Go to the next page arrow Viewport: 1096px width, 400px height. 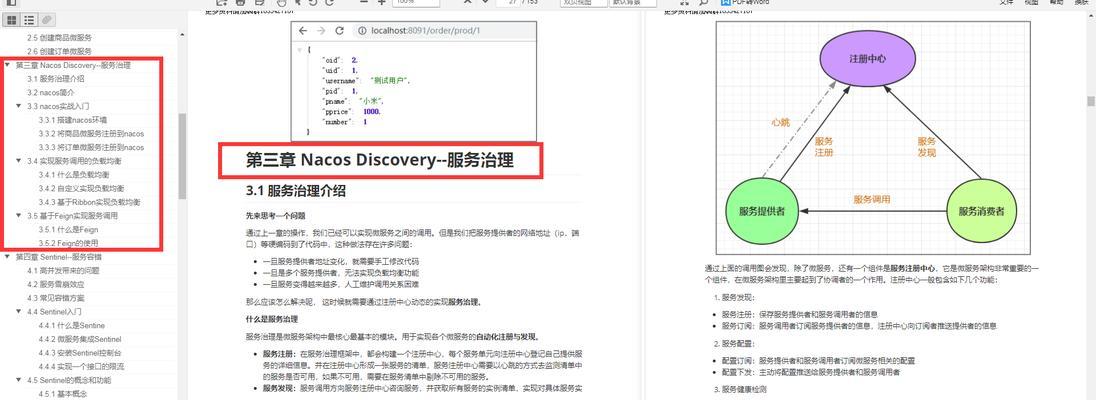click(486, 3)
